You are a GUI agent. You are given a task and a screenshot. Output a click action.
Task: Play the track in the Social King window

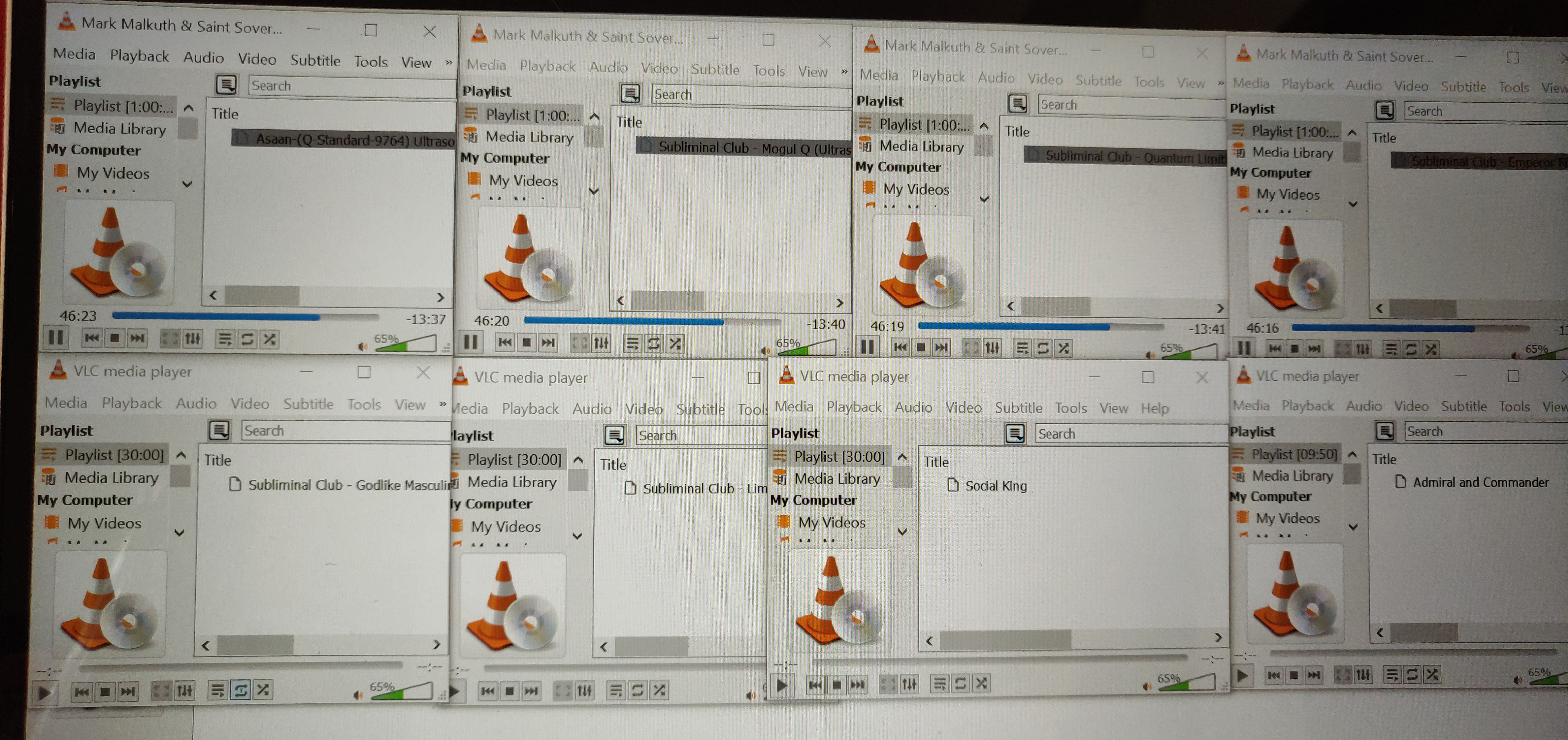pos(782,685)
